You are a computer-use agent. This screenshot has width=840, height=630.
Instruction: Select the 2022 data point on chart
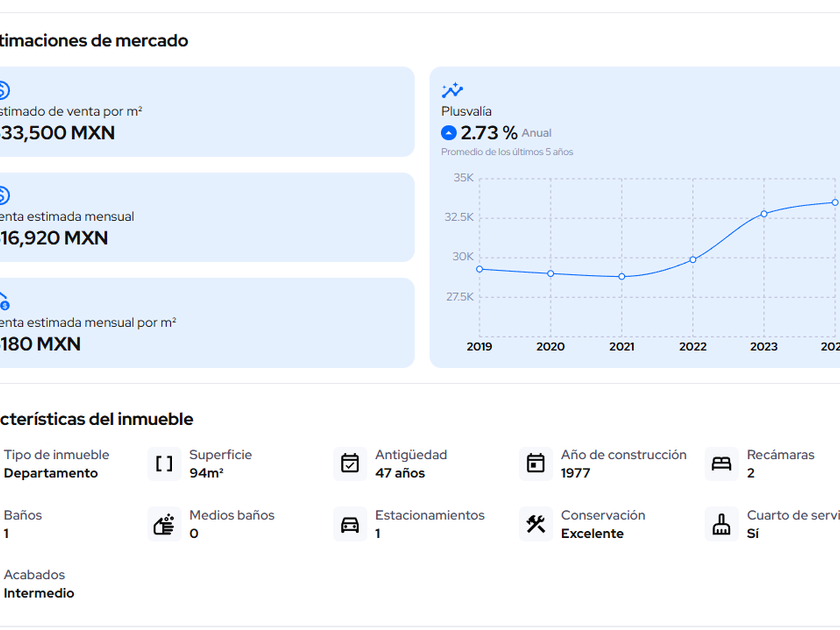[x=693, y=260]
